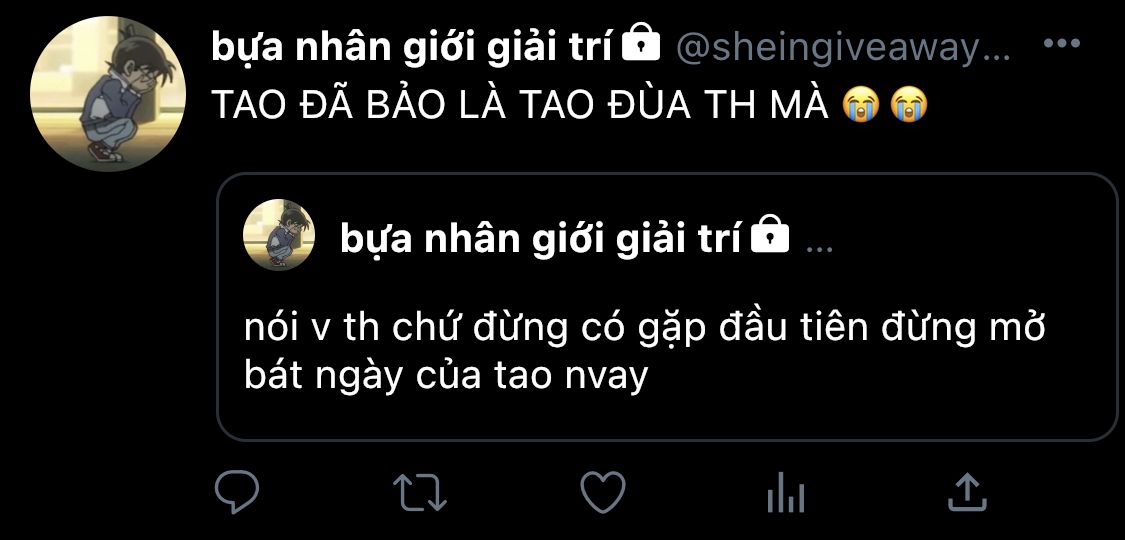1125x540 pixels.
Task: Retweet using the circular arrows icon
Action: (420, 492)
